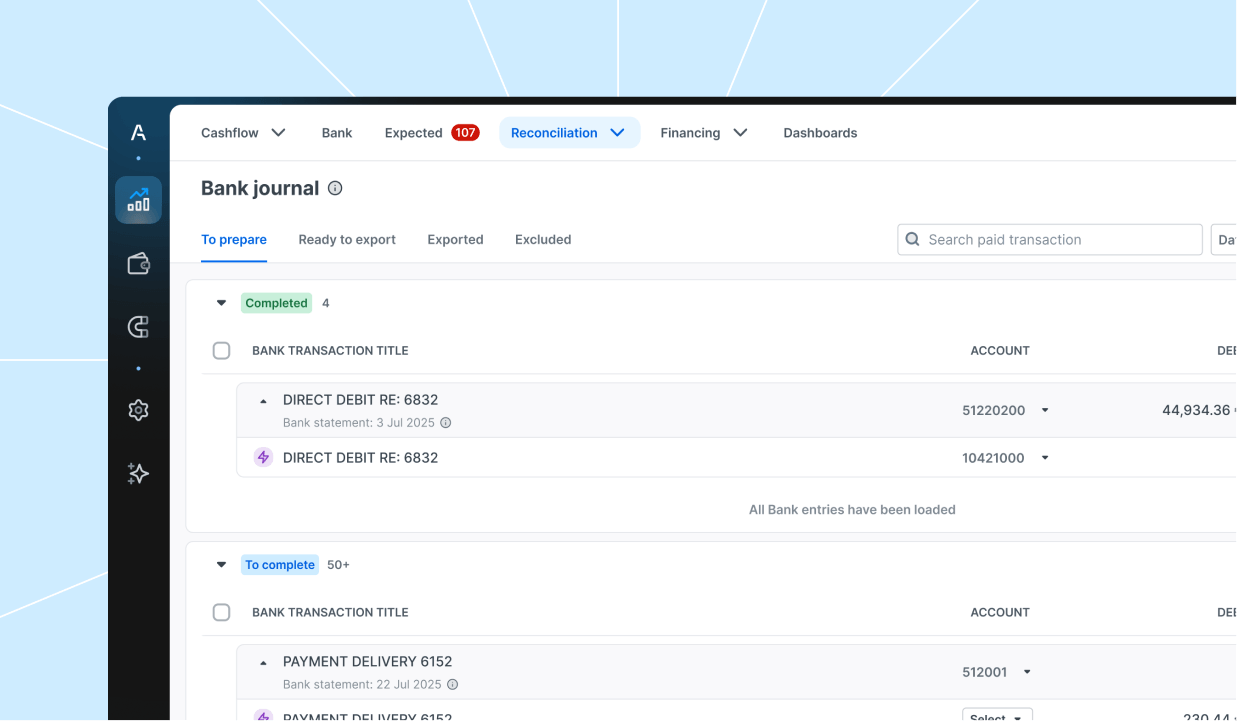Click 'All Bank entries have been loaded' text
The height and width of the screenshot is (721, 1237).
(852, 510)
